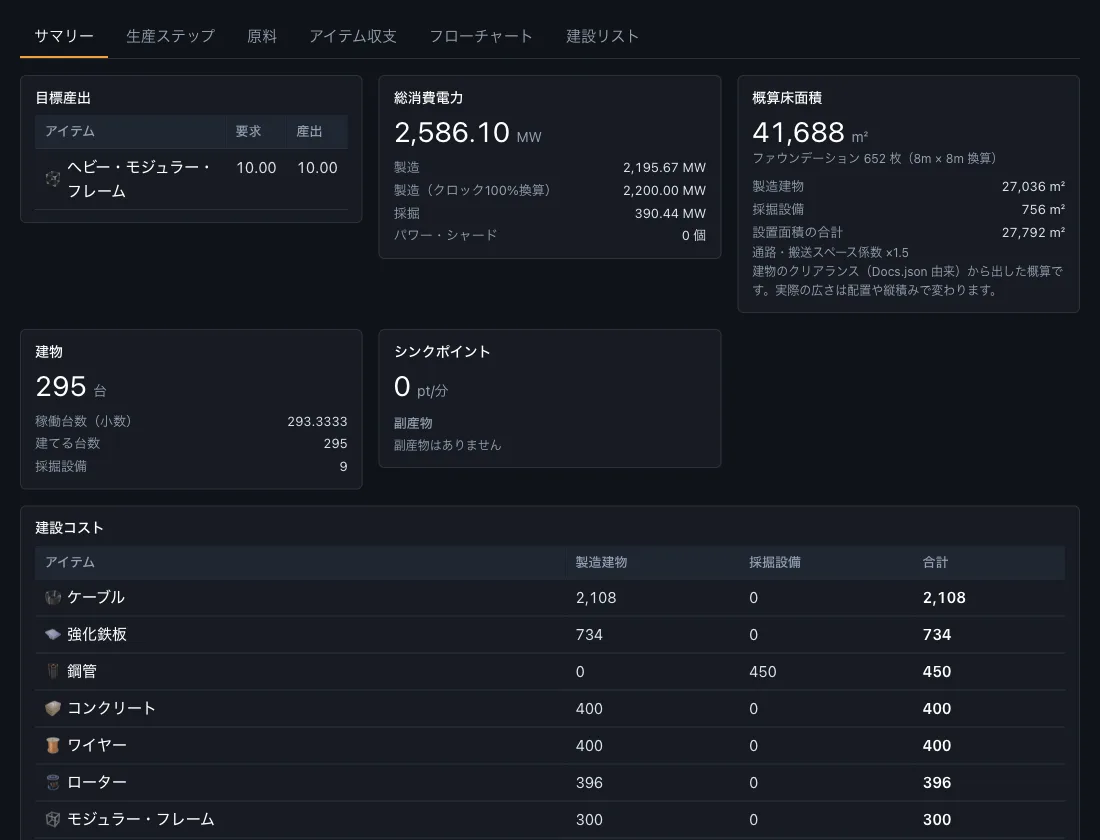Click the 鋼管 item icon
This screenshot has height=840, width=1100.
pyautogui.click(x=53, y=672)
